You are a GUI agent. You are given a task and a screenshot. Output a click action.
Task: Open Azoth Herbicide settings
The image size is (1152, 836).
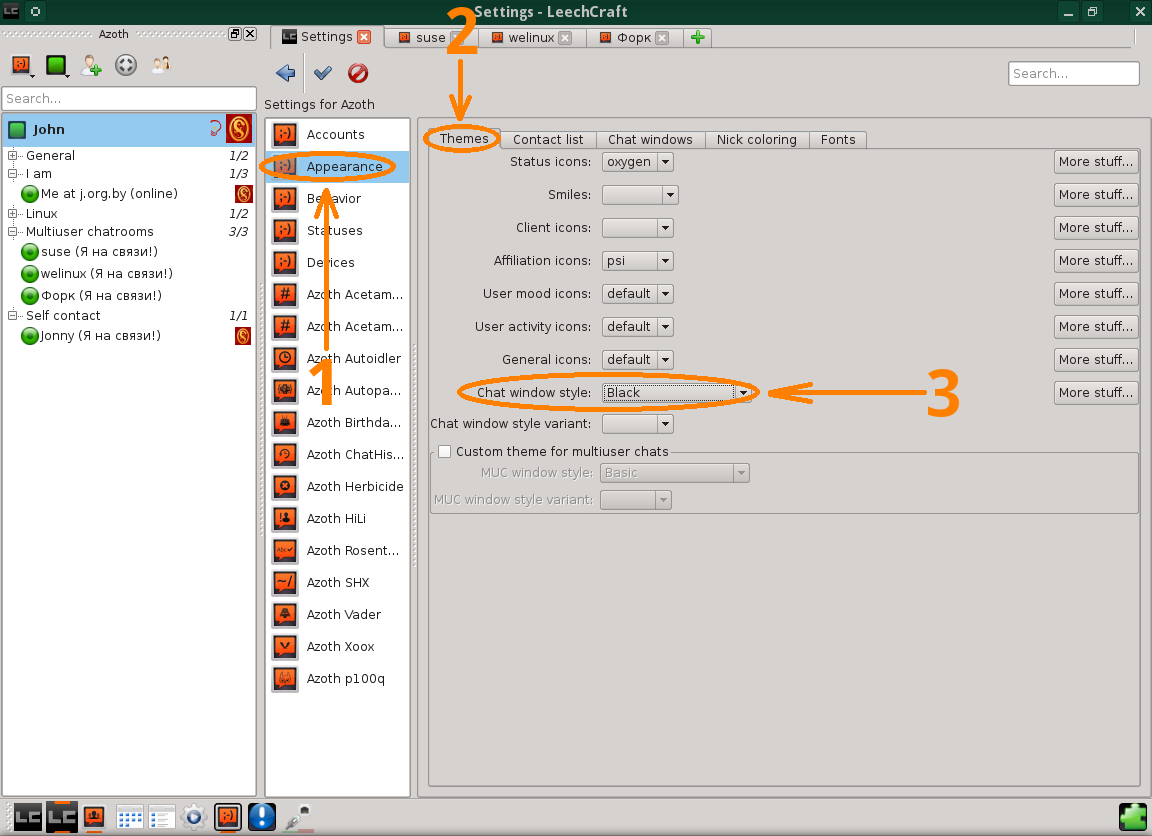337,486
